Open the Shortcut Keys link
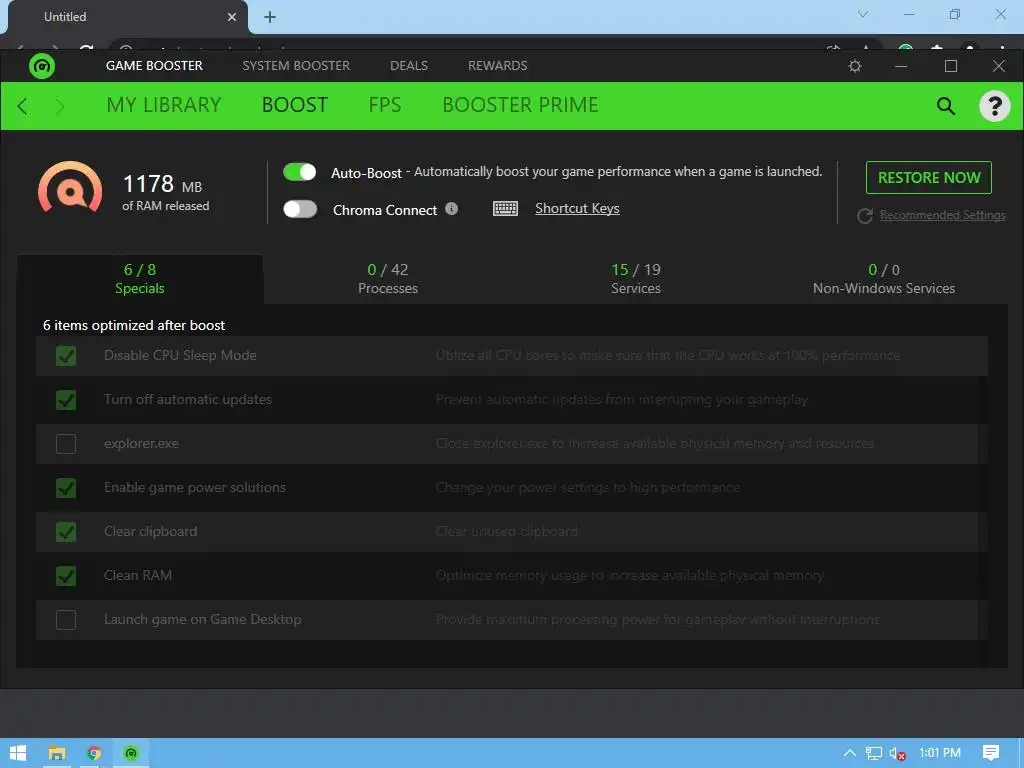Screen dimensions: 1024x768 pos(577,208)
